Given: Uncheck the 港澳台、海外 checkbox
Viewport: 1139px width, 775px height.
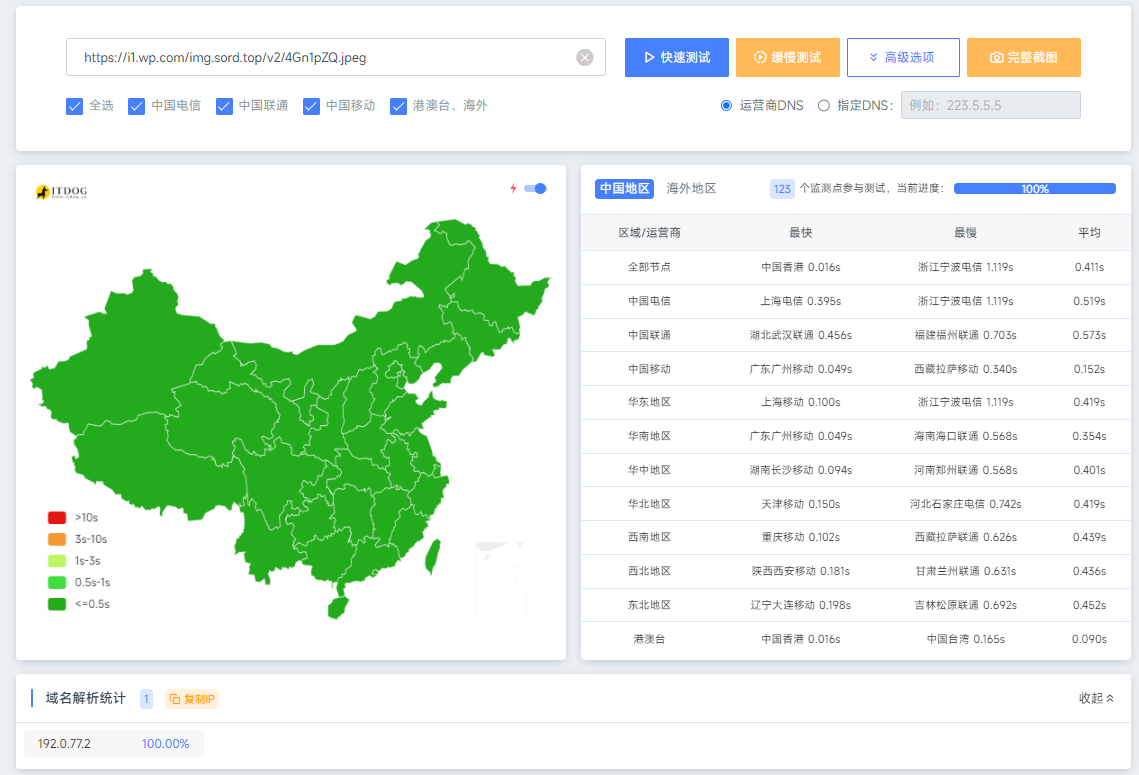Looking at the screenshot, I should (399, 105).
